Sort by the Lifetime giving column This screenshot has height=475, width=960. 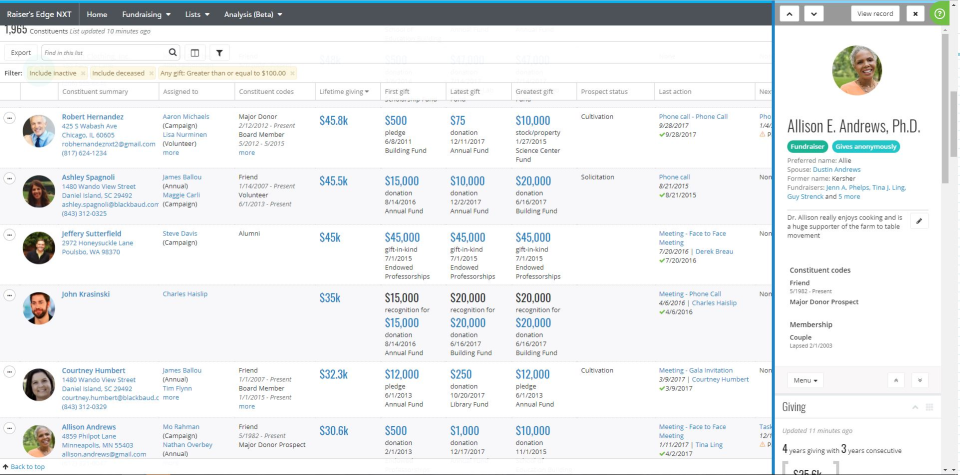pyautogui.click(x=344, y=92)
